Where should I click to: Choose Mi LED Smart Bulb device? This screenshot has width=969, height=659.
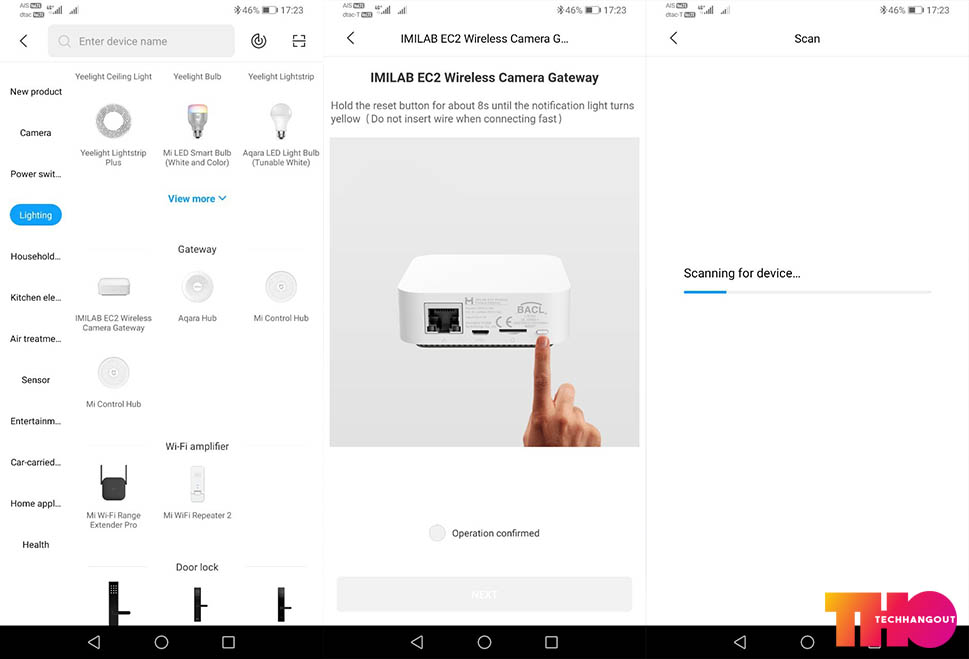(197, 135)
